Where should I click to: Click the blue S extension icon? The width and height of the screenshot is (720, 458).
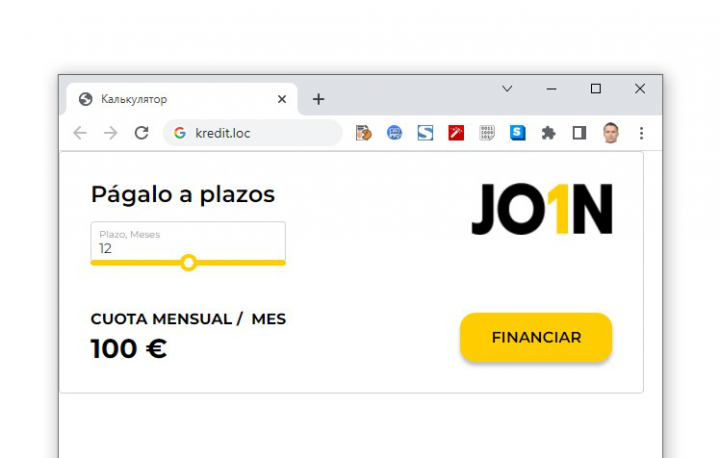pos(518,133)
